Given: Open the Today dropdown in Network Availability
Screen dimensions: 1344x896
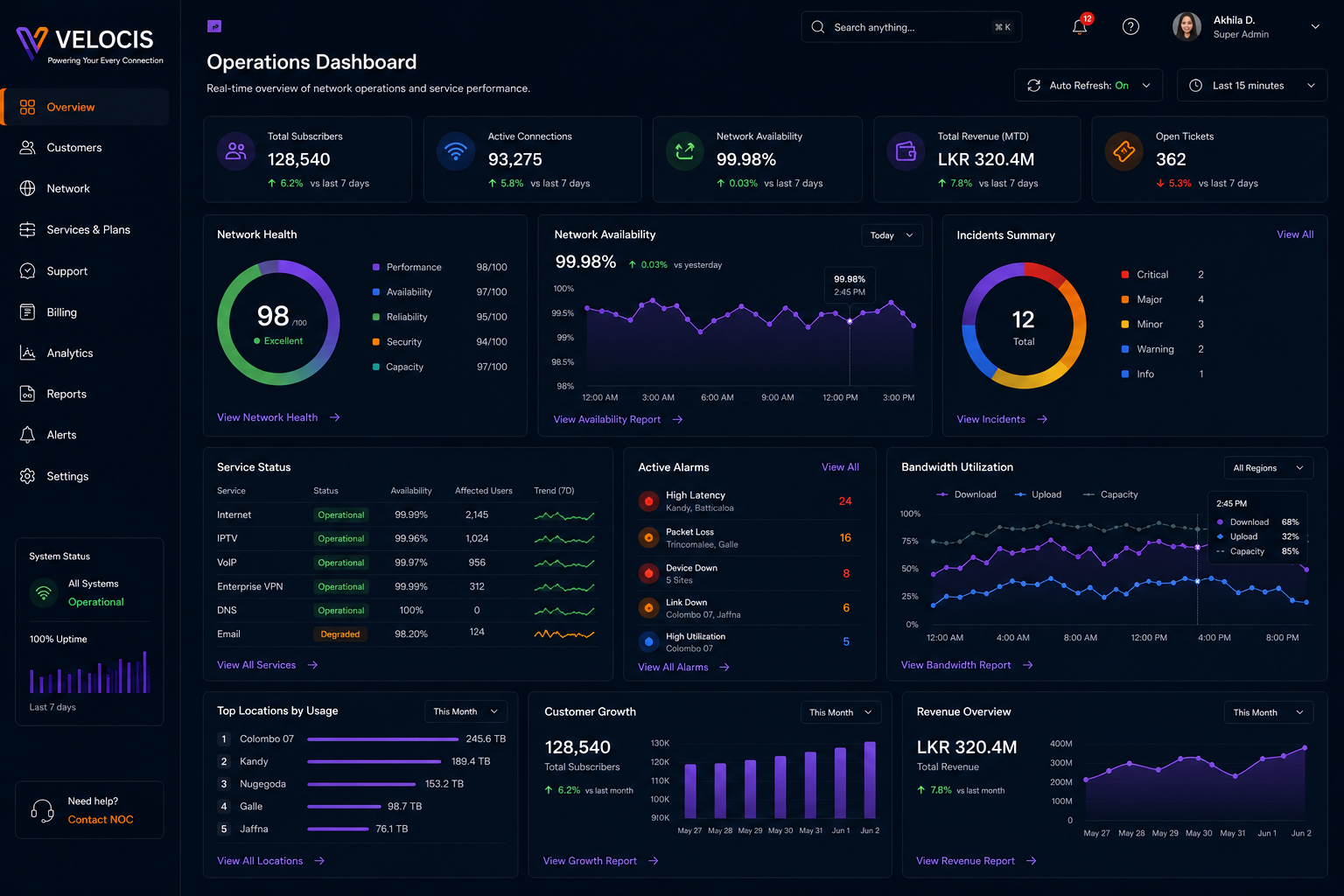Looking at the screenshot, I should pos(892,235).
